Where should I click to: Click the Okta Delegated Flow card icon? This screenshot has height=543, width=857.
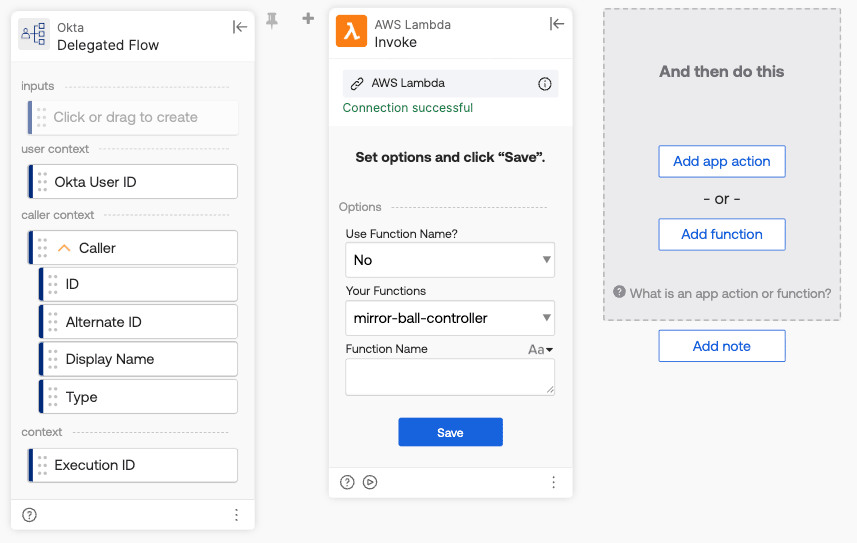pyautogui.click(x=33, y=34)
